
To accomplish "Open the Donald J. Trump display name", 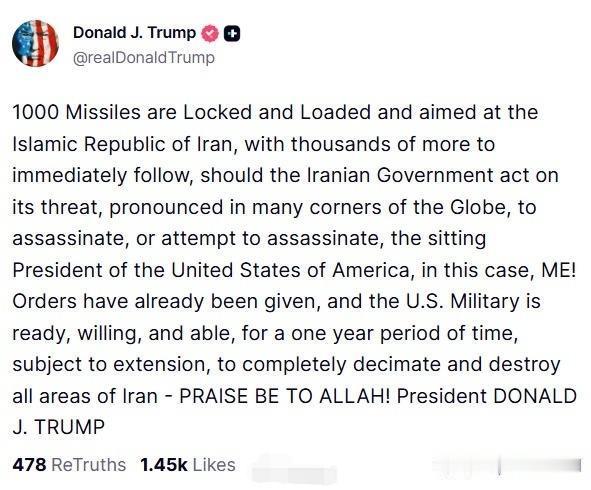I will (135, 33).
